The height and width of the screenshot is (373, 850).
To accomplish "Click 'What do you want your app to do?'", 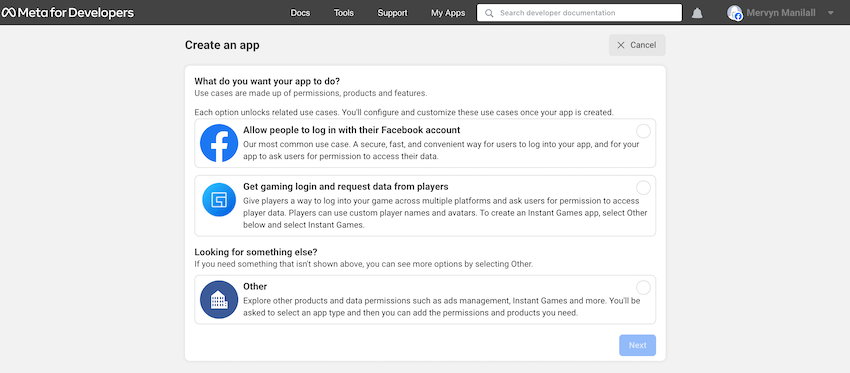I will [267, 81].
